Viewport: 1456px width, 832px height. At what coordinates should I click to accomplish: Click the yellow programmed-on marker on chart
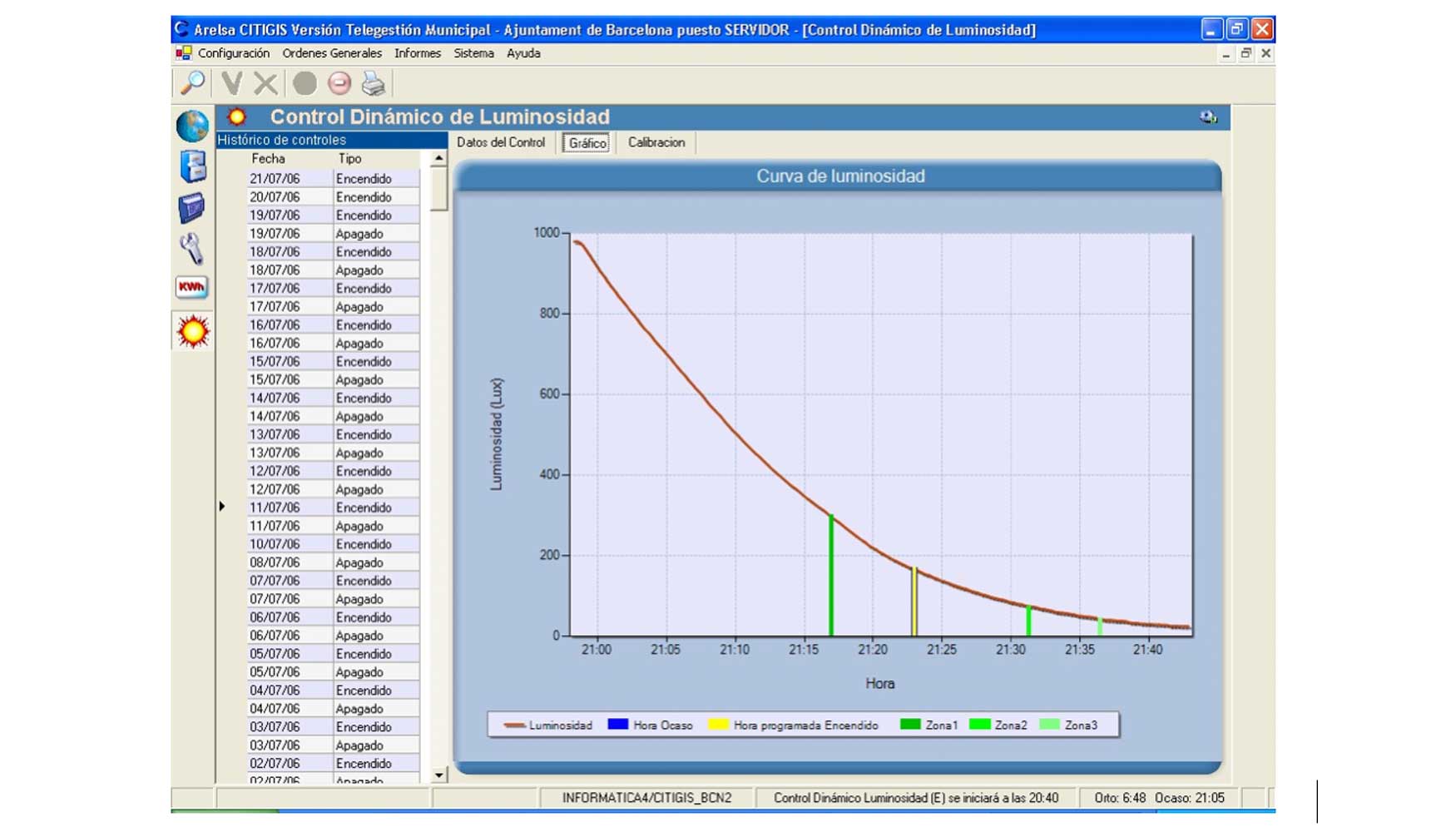point(914,602)
